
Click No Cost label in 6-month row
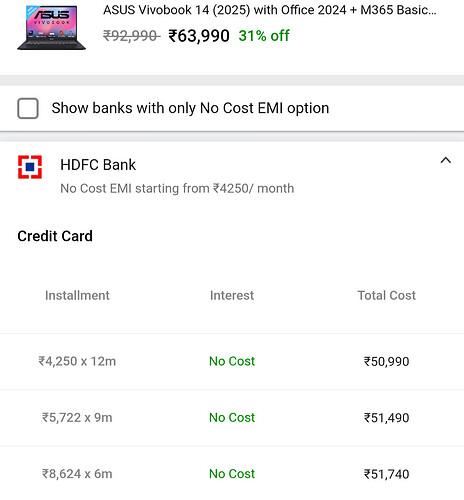(x=232, y=474)
